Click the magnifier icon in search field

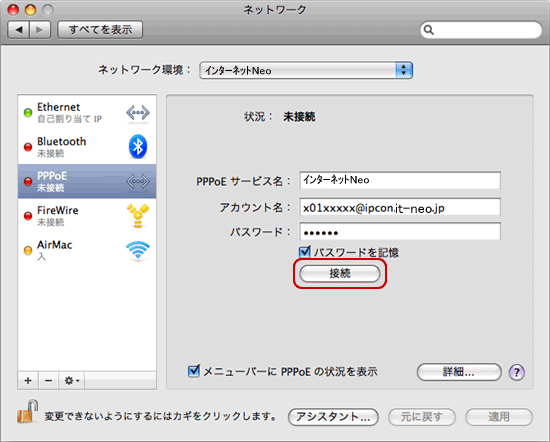(x=429, y=30)
